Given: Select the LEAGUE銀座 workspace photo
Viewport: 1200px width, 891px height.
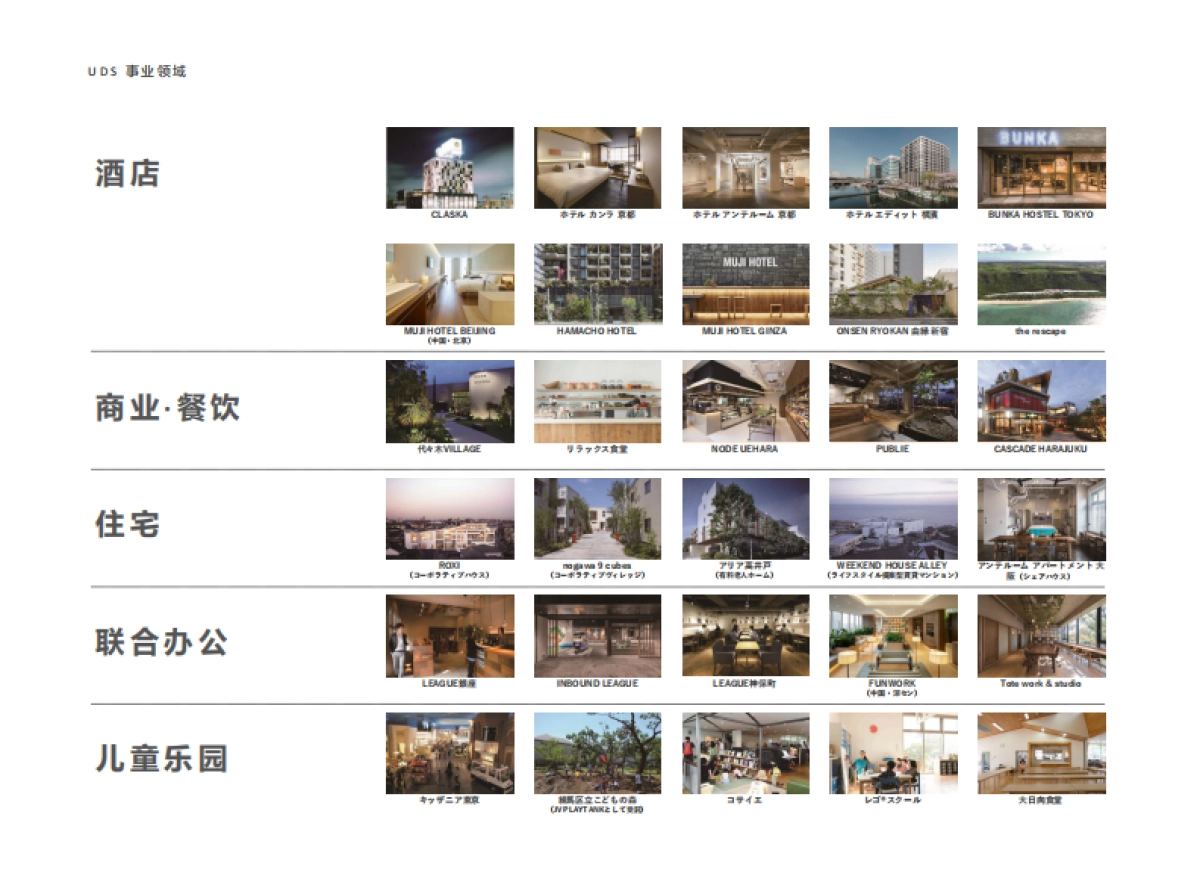Looking at the screenshot, I should [x=448, y=638].
